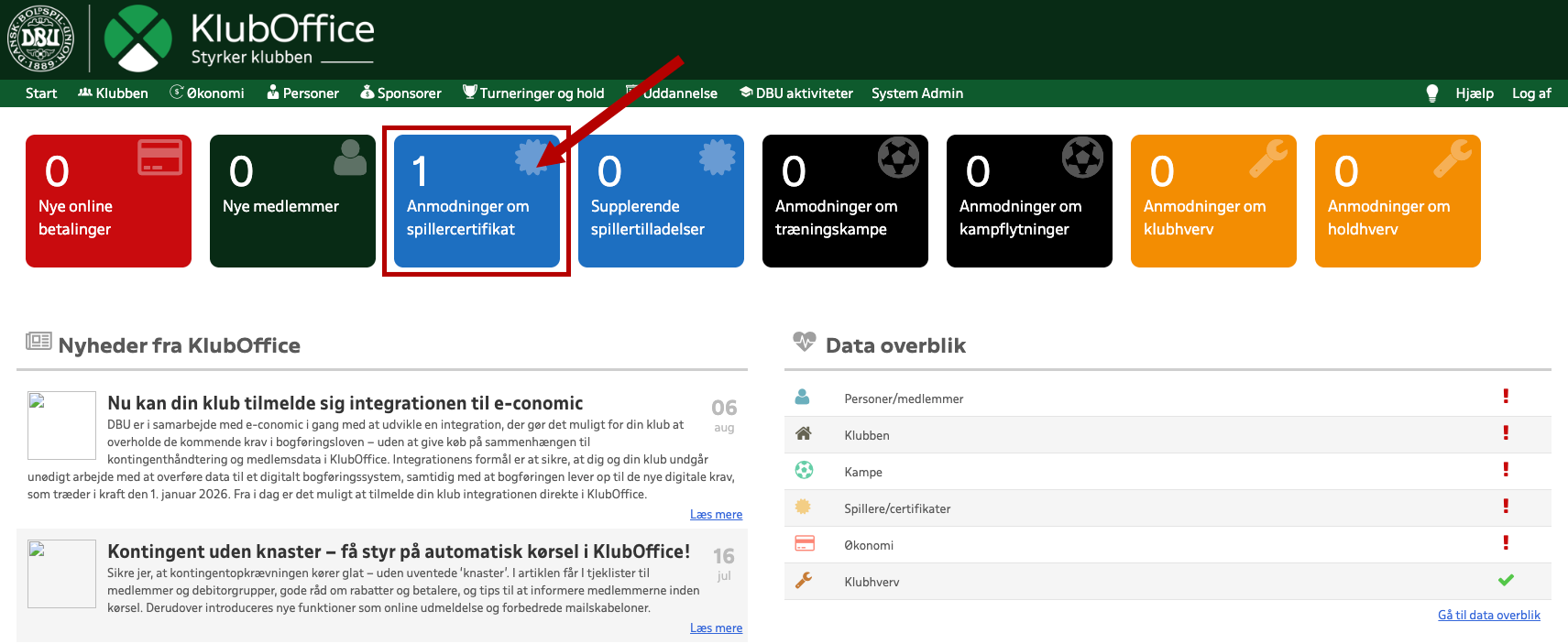Viewport: 1568px width, 644px height.
Task: Open the Turneringer og hold menu
Action: click(533, 93)
